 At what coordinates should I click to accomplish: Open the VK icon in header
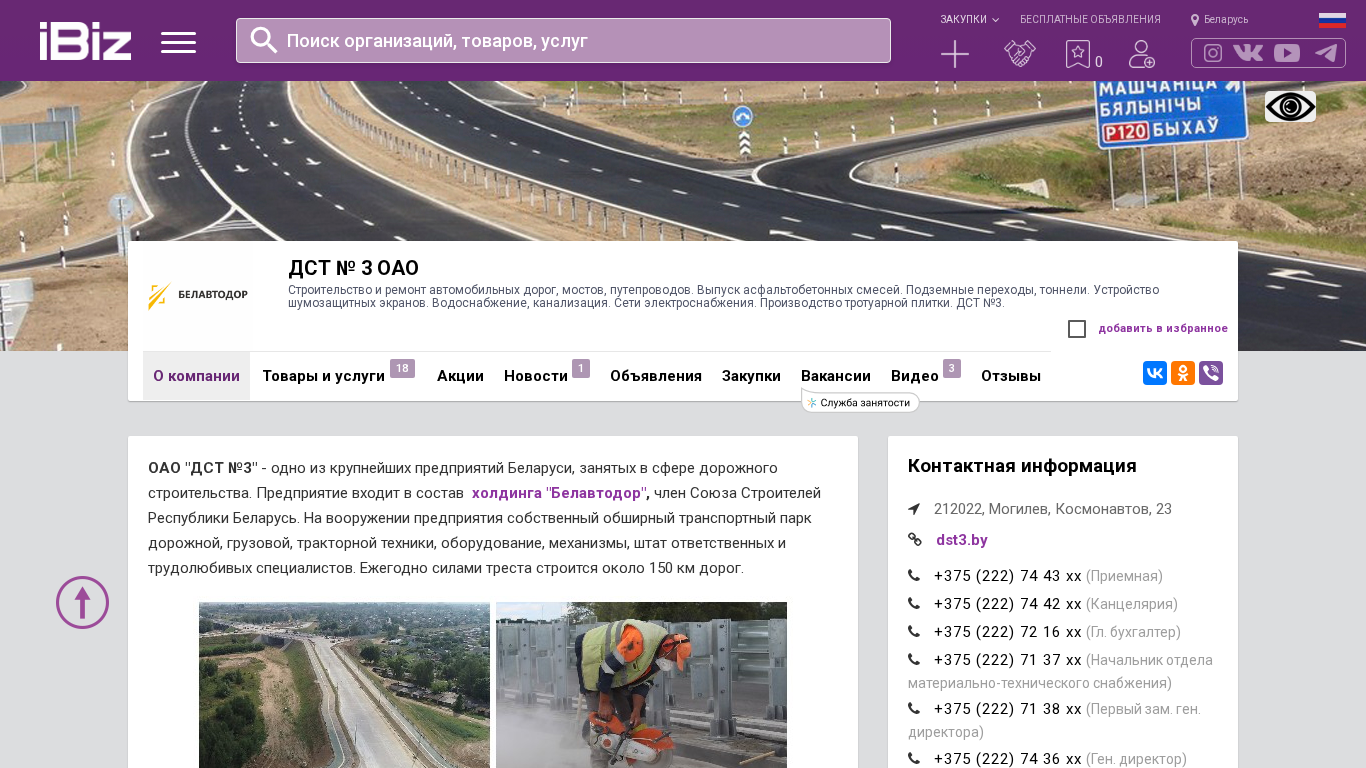point(1248,53)
